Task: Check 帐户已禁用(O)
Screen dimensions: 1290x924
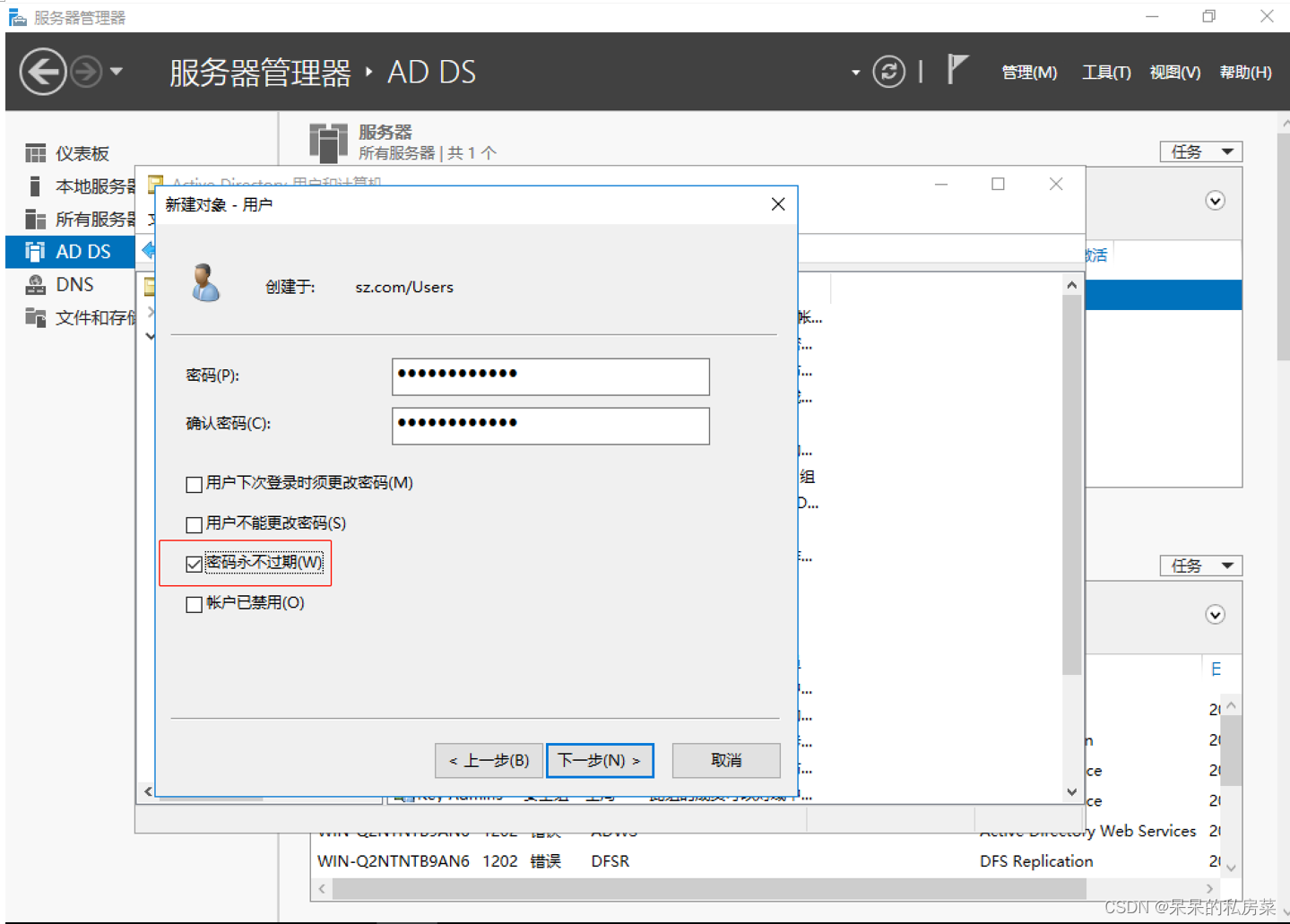Action: coord(194,604)
